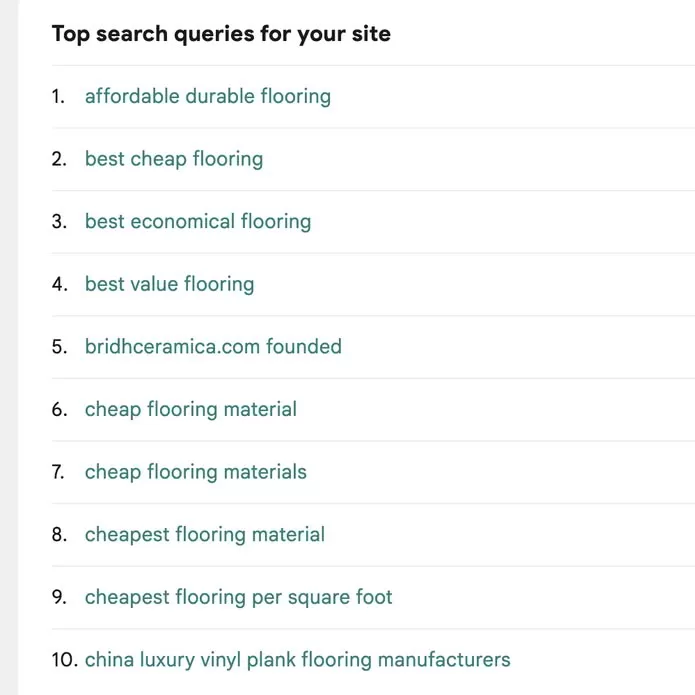Open the 'best value flooring' query
Viewport: 695px width, 695px height.
pos(169,284)
